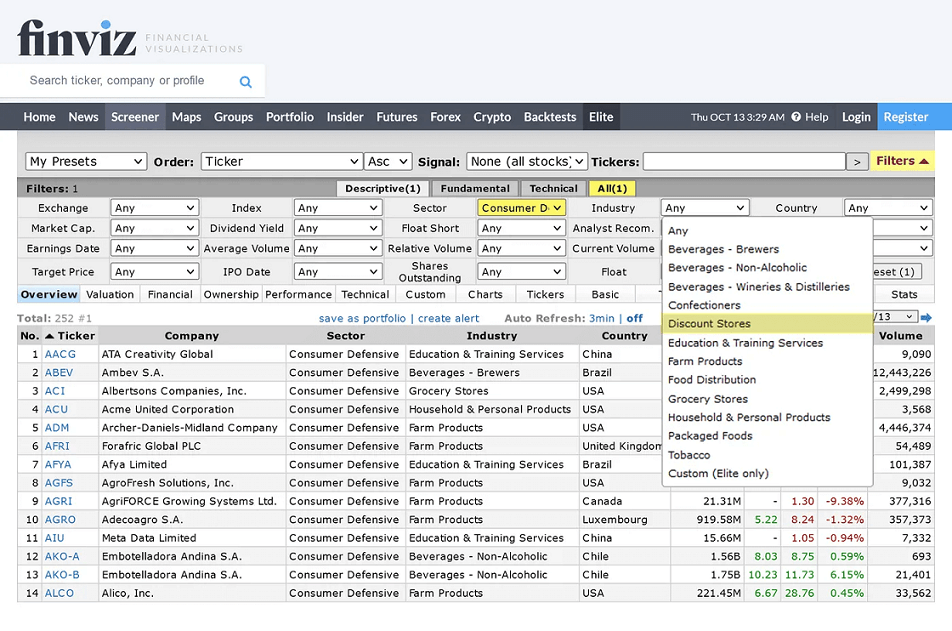Image resolution: width=952 pixels, height=631 pixels.
Task: Click into the Tickers input field
Action: 743,161
